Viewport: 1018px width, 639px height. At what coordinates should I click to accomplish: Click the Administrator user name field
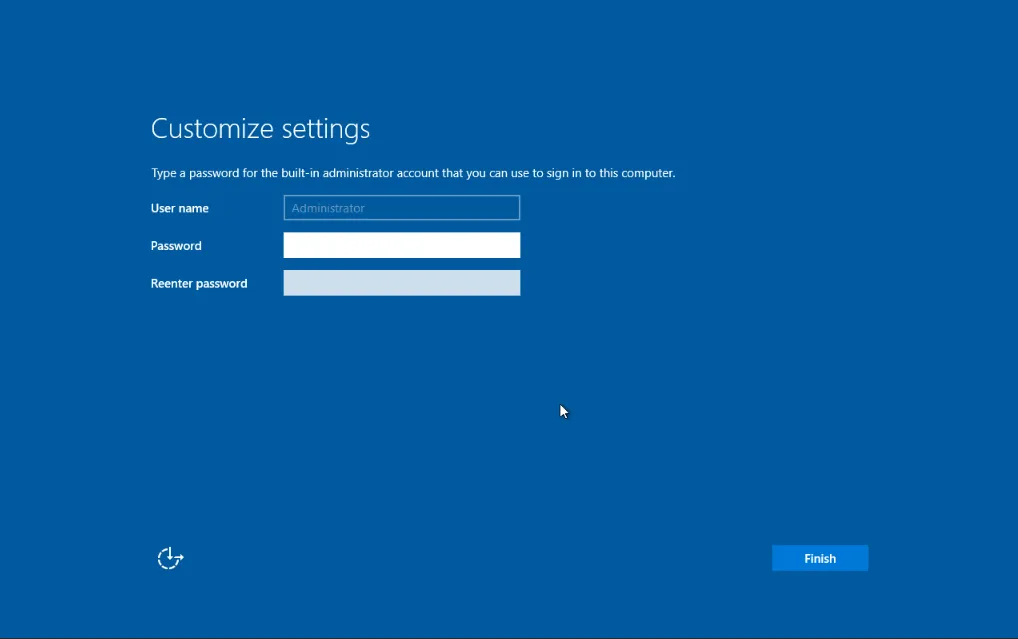coord(401,207)
